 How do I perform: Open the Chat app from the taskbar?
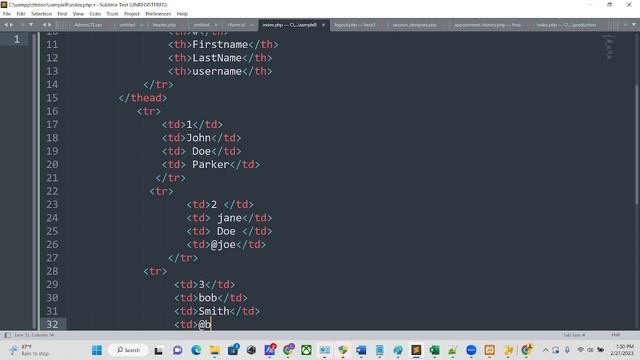(x=177, y=350)
